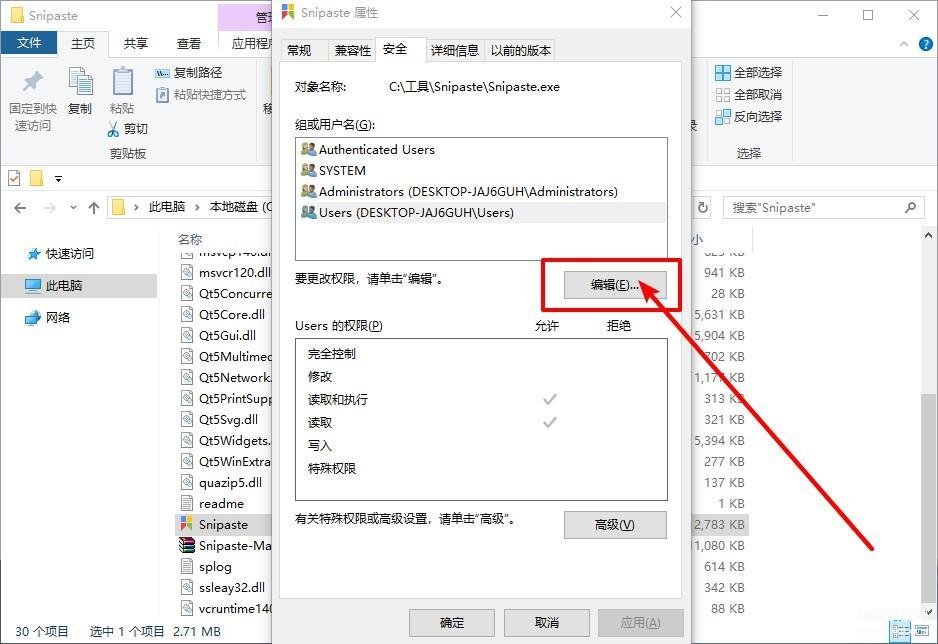Click the Copy Path icon
Image resolution: width=938 pixels, height=644 pixels.
pos(162,73)
